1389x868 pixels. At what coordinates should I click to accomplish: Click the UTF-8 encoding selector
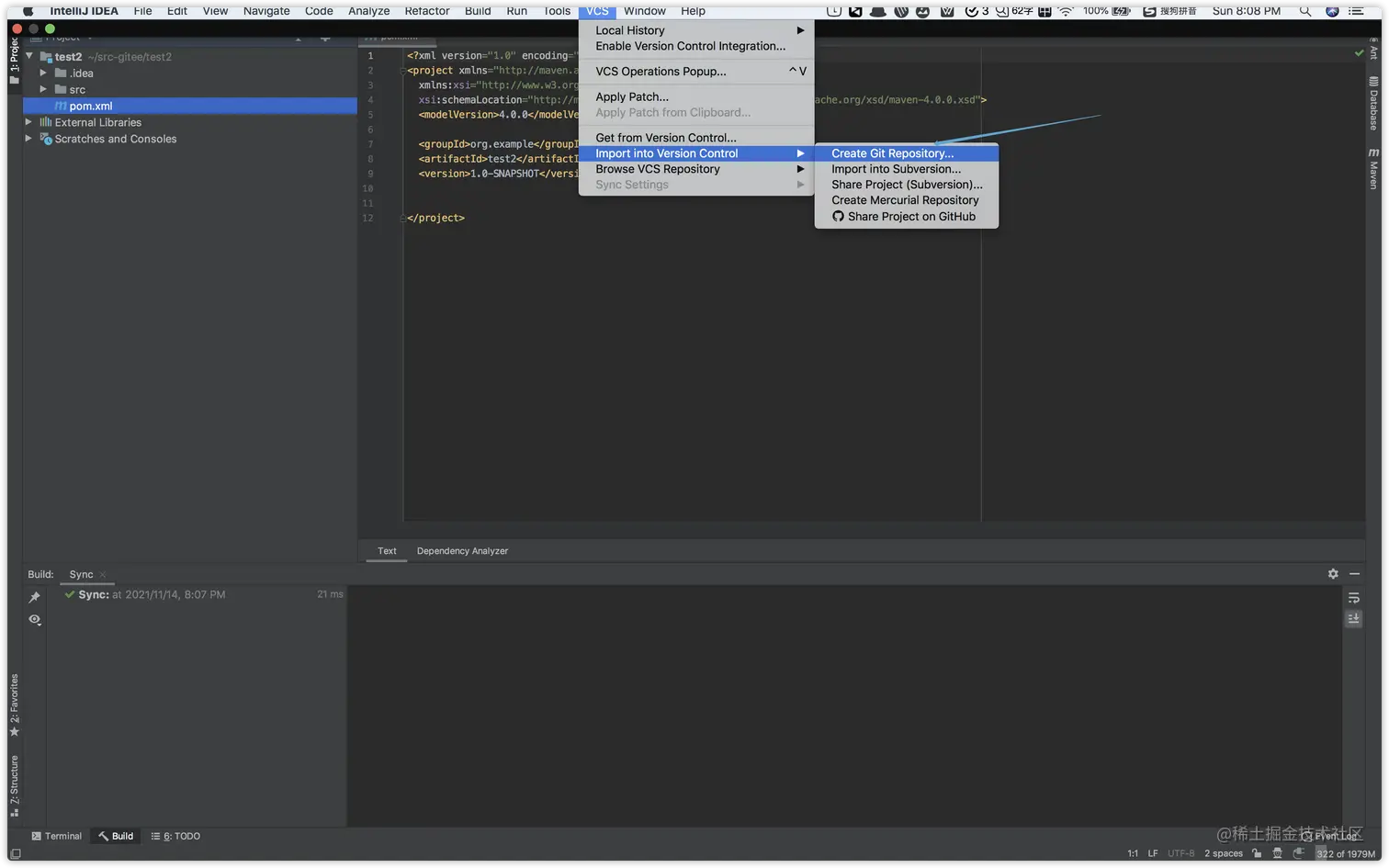(1180, 854)
